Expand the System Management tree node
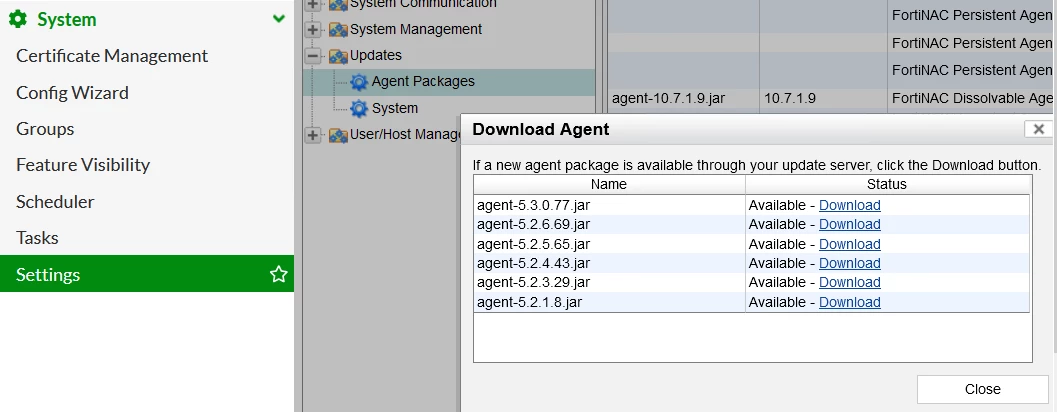The image size is (1057, 412). (x=312, y=30)
